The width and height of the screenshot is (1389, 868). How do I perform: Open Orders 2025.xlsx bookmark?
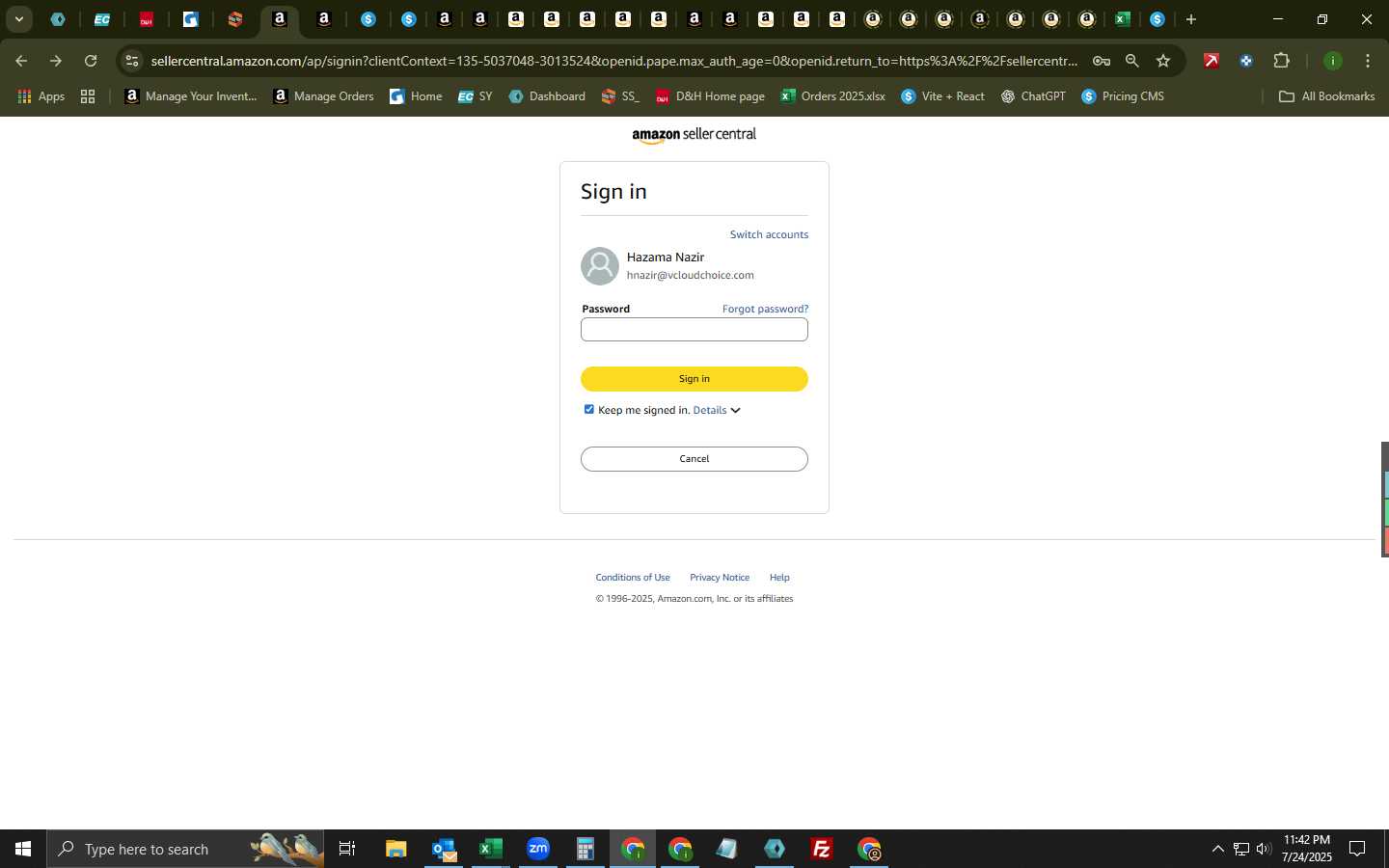[832, 96]
